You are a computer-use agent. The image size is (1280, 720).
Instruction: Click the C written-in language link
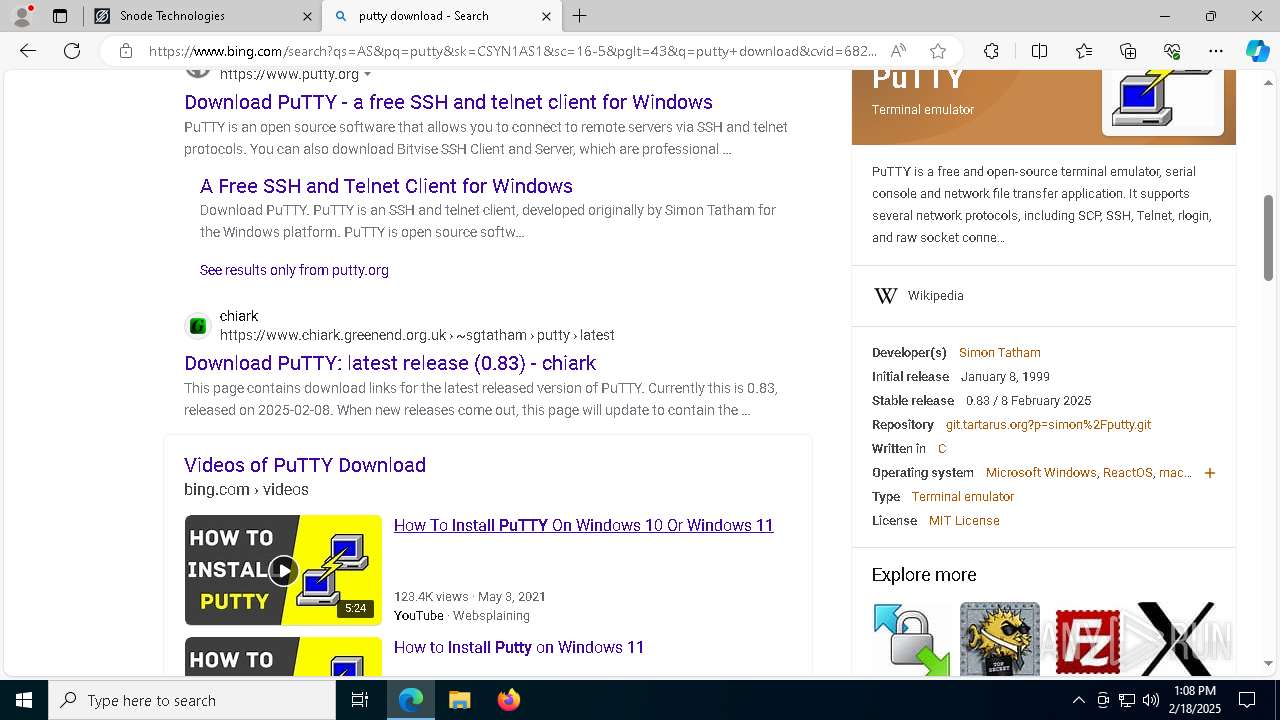click(x=942, y=449)
